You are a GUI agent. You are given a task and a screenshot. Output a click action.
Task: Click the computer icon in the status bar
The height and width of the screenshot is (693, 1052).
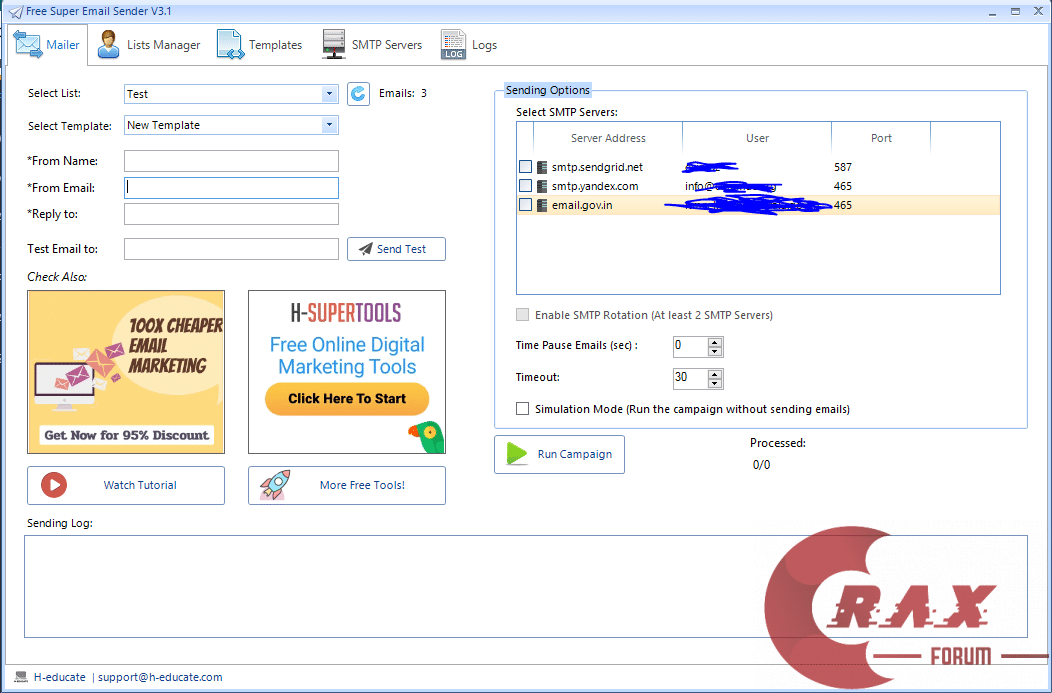coord(21,677)
